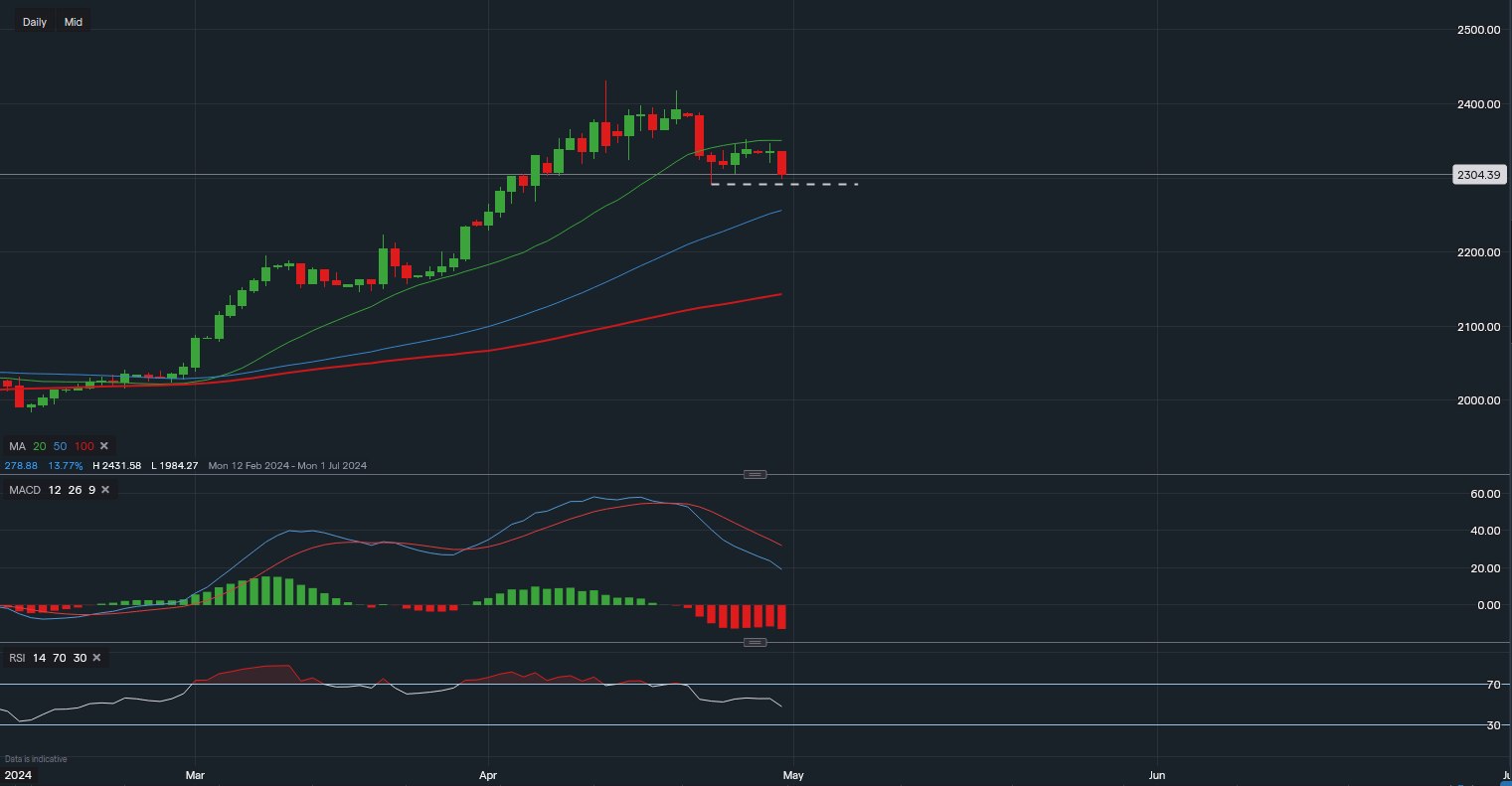The width and height of the screenshot is (1512, 786).
Task: Remove the MACD indicator via its X icon
Action: point(105,489)
